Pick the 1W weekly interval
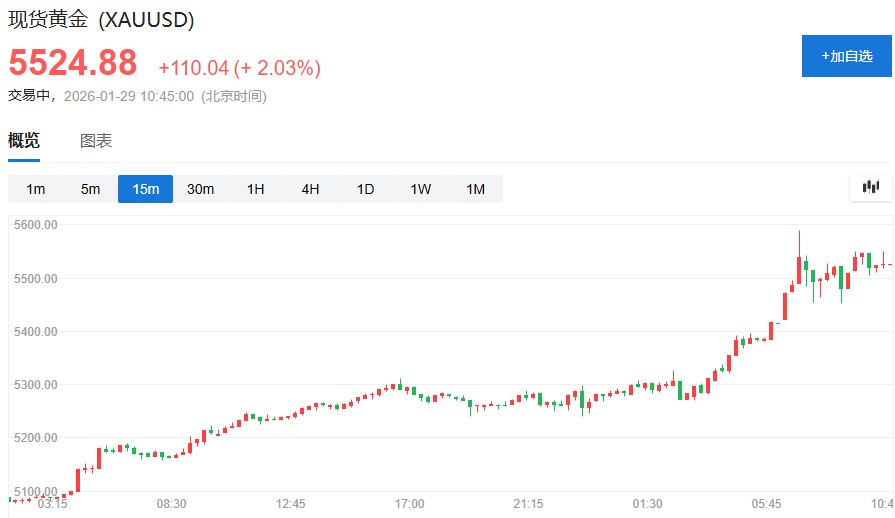895x518 pixels. (420, 189)
